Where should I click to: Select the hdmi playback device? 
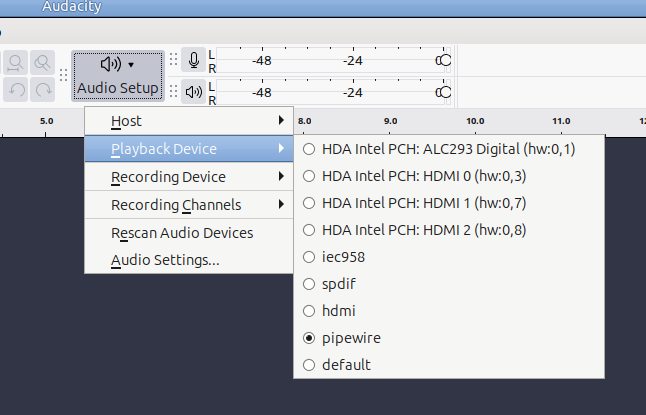coord(449,311)
